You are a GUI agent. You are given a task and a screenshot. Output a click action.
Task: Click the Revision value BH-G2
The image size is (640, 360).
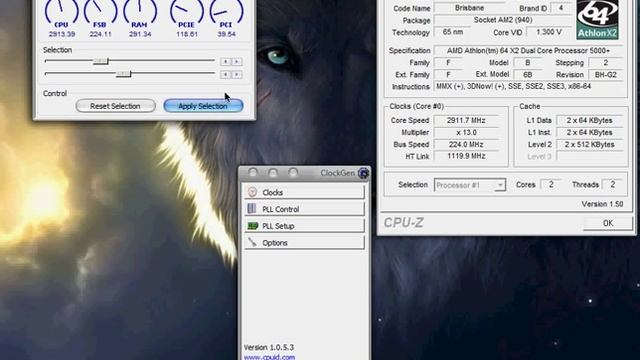coord(606,75)
